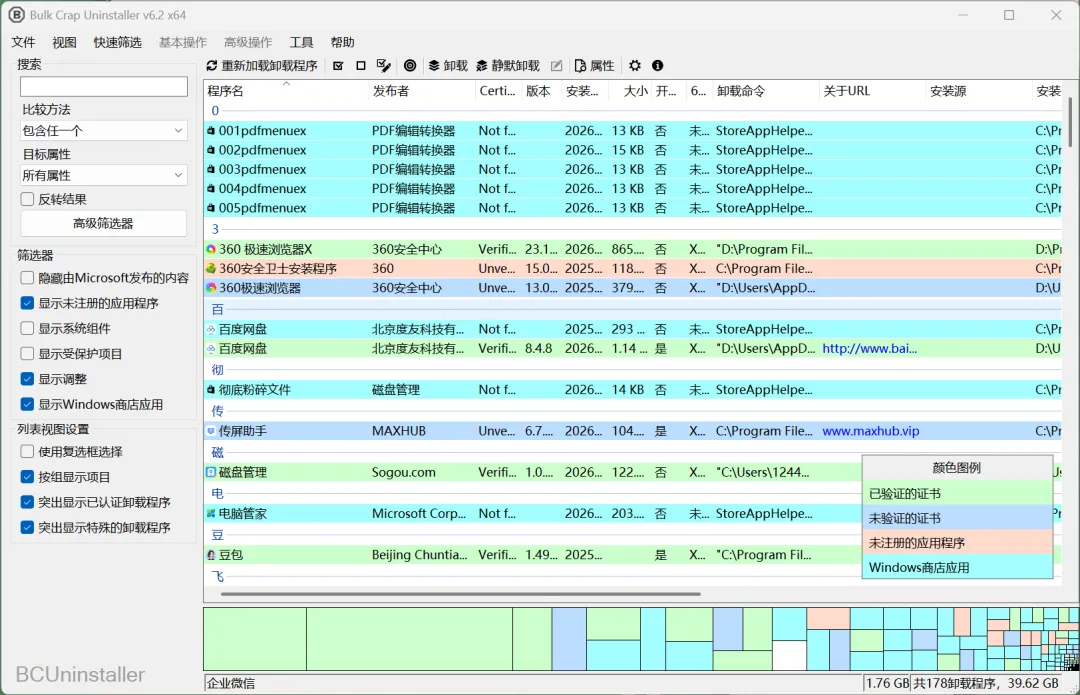Click the 已验证的证书 green legend swatch
This screenshot has height=695, width=1080.
[957, 493]
